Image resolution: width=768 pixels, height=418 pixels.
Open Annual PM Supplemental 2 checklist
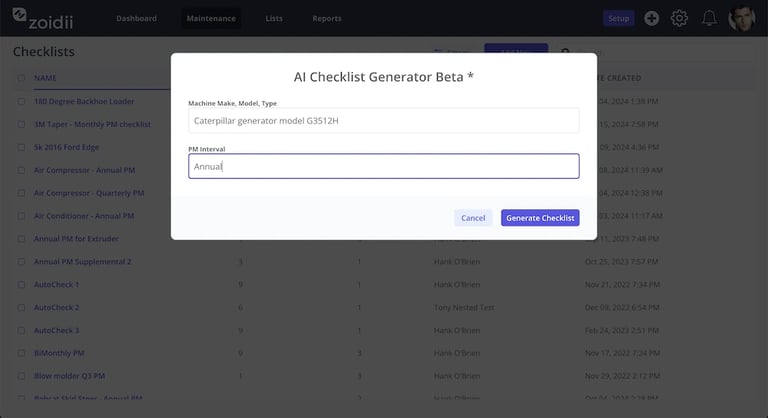82,262
